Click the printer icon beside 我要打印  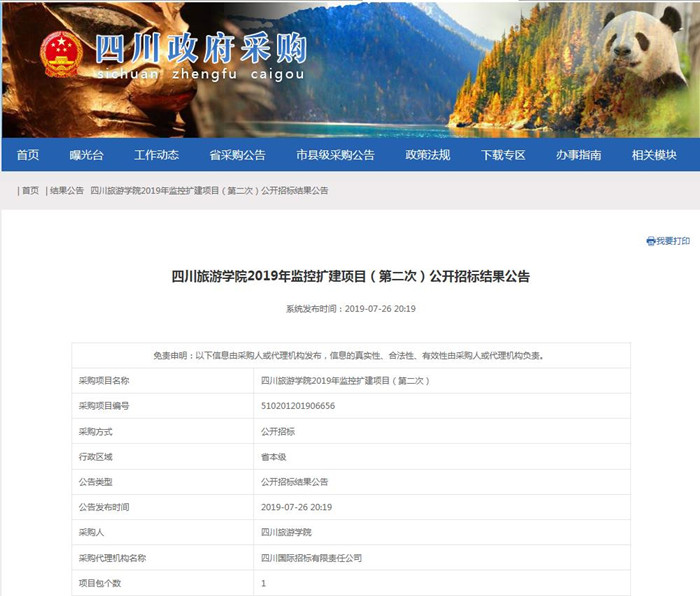click(650, 241)
